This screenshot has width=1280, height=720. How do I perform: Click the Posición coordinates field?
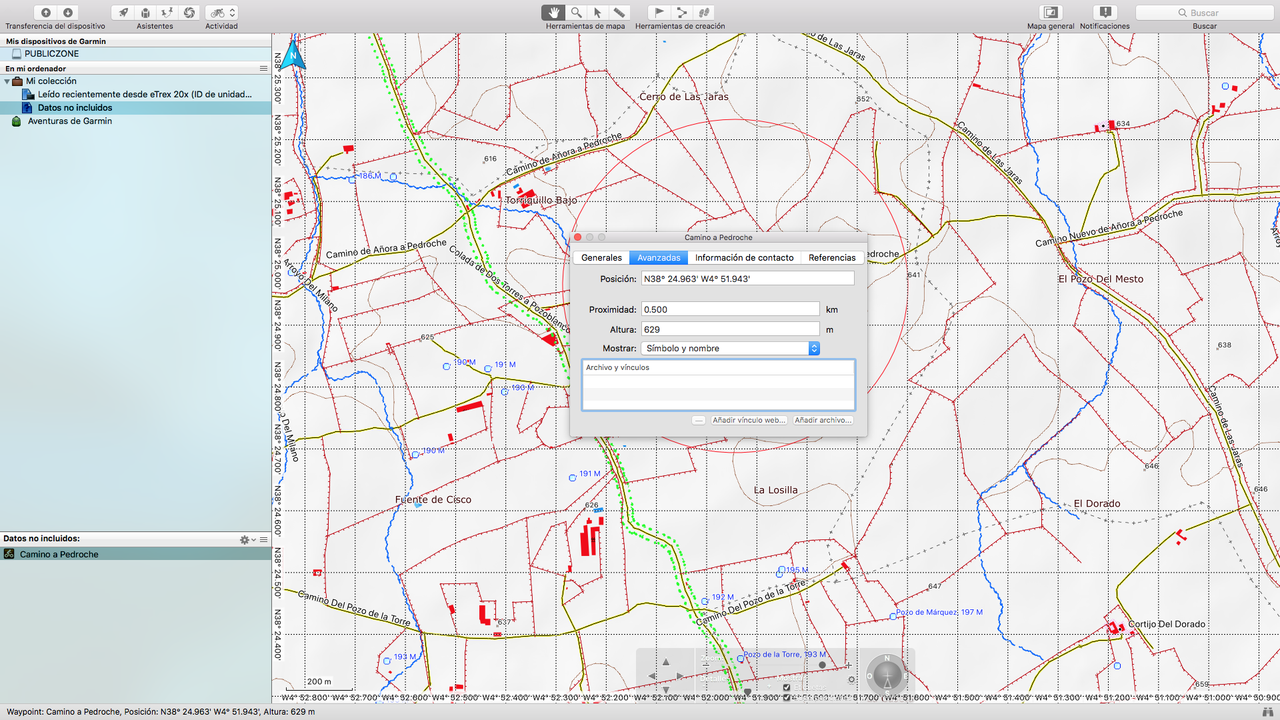748,278
